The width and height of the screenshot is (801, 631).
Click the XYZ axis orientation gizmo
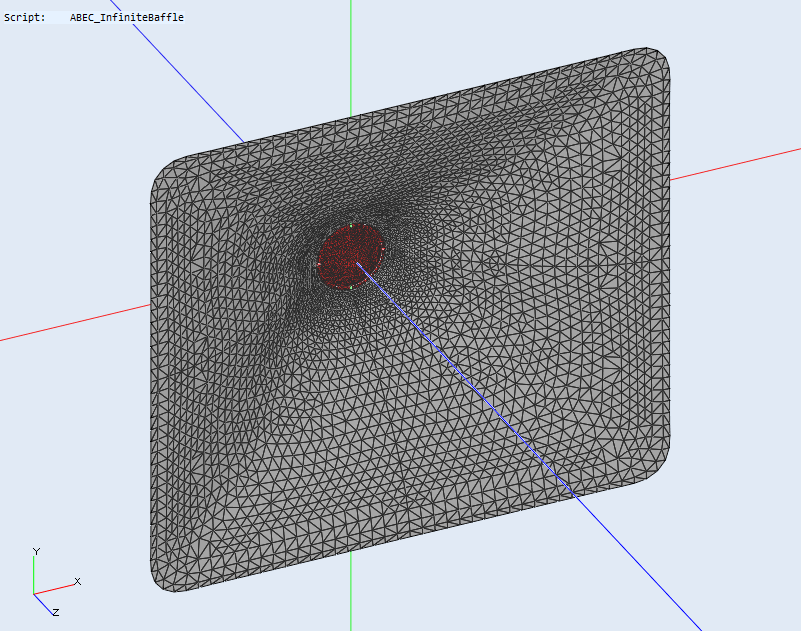click(55, 582)
